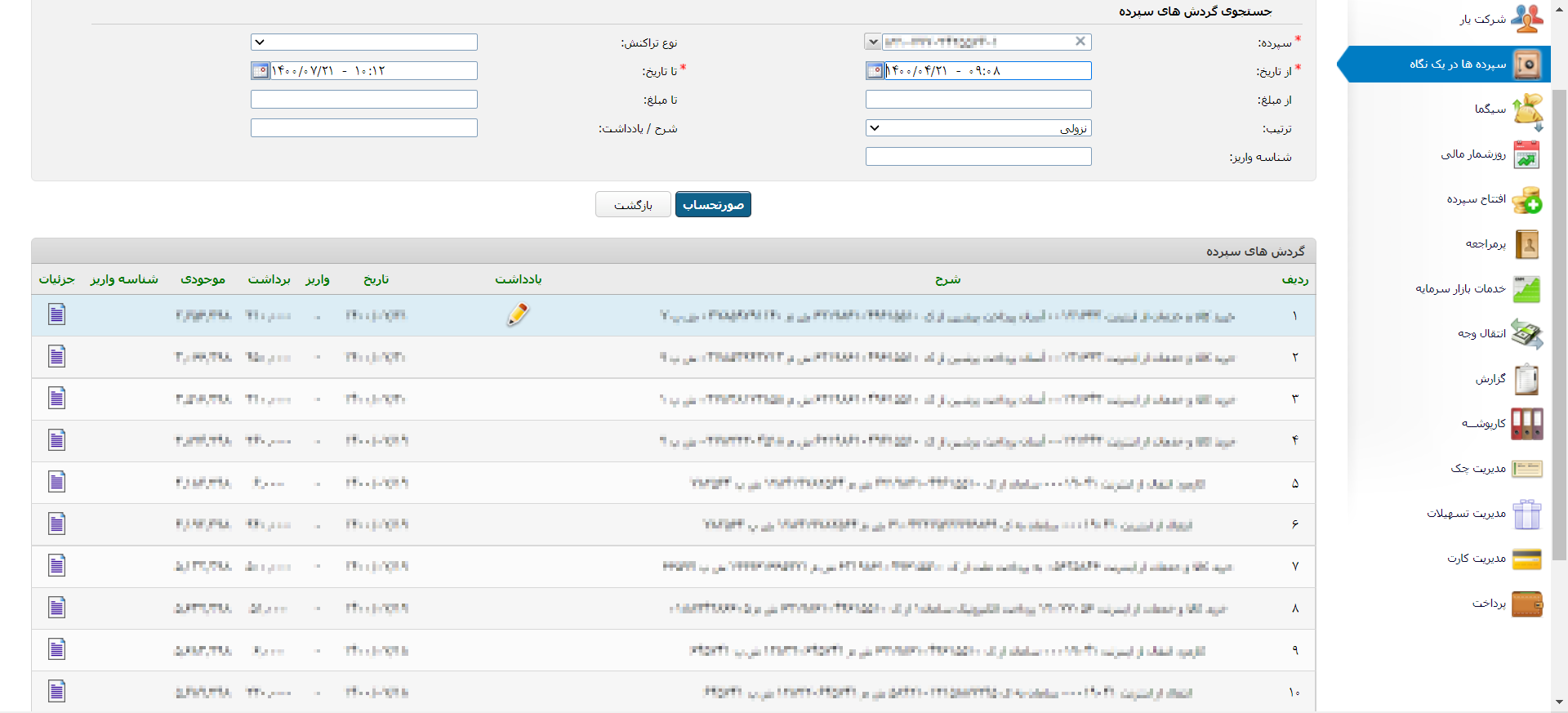Open the ترتیب dropdown showing نزولی
1568x713 pixels.
pyautogui.click(x=978, y=128)
